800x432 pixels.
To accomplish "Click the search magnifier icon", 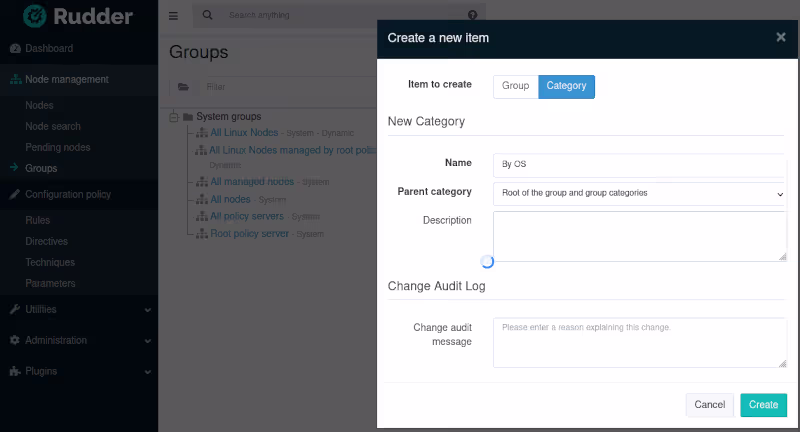I will pos(208,16).
